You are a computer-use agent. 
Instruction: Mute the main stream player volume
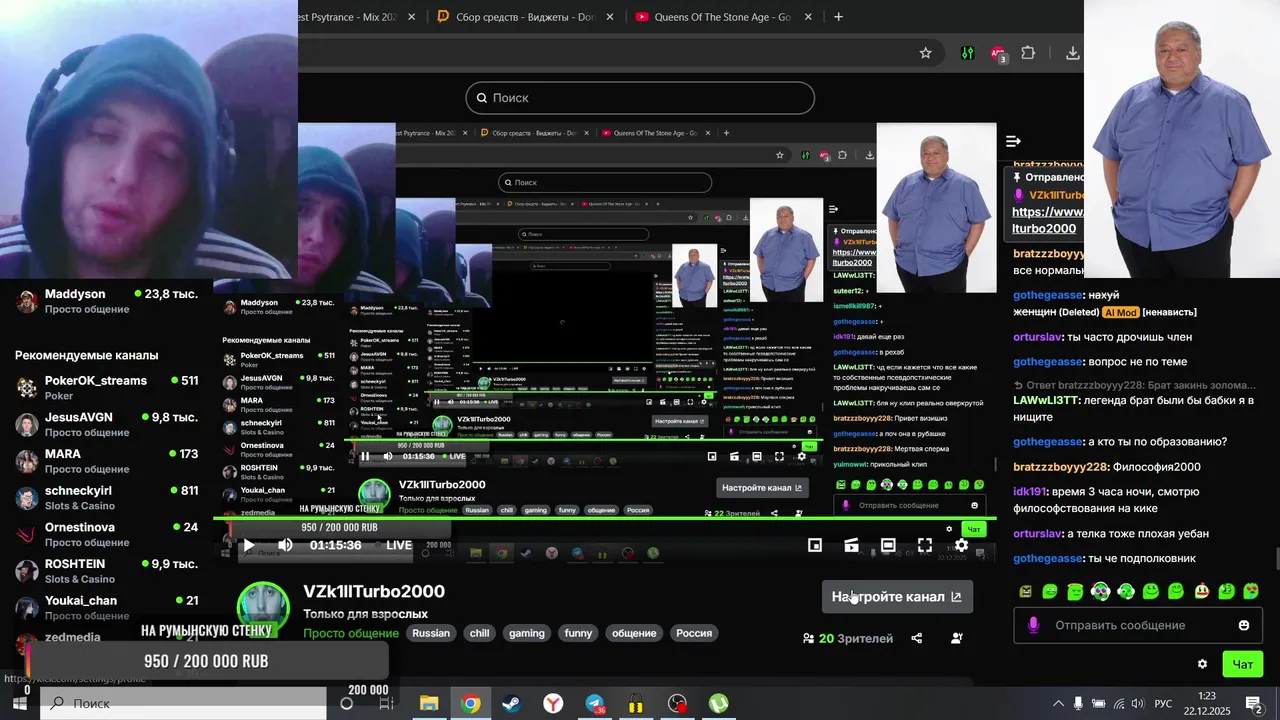pos(285,545)
